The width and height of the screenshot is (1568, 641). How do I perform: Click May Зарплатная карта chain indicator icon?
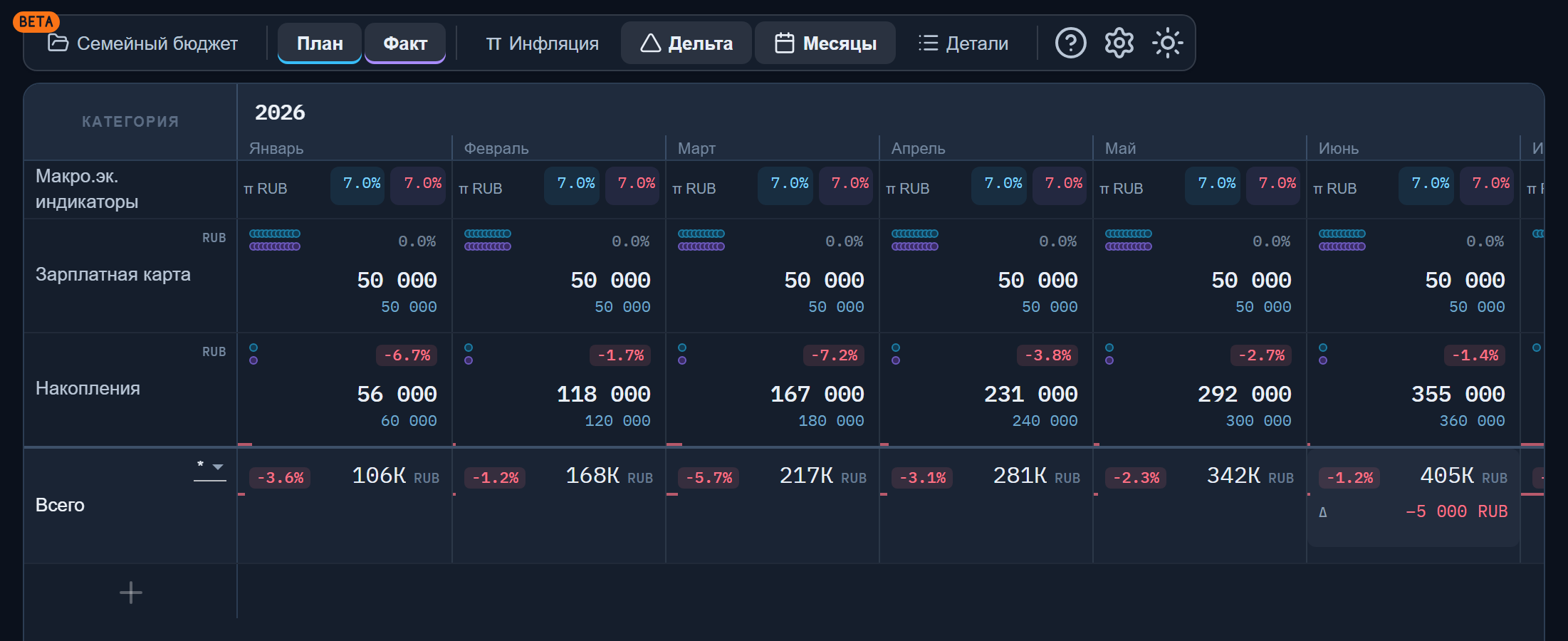coord(1129,240)
